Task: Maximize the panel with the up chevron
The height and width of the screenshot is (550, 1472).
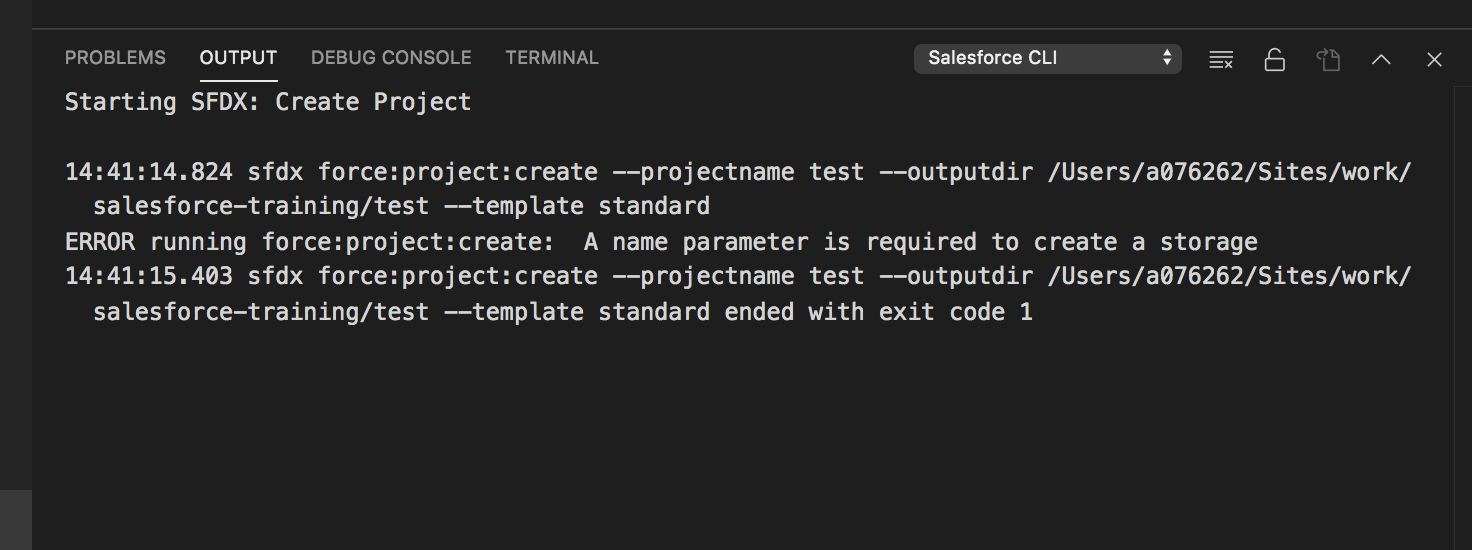Action: 1381,59
